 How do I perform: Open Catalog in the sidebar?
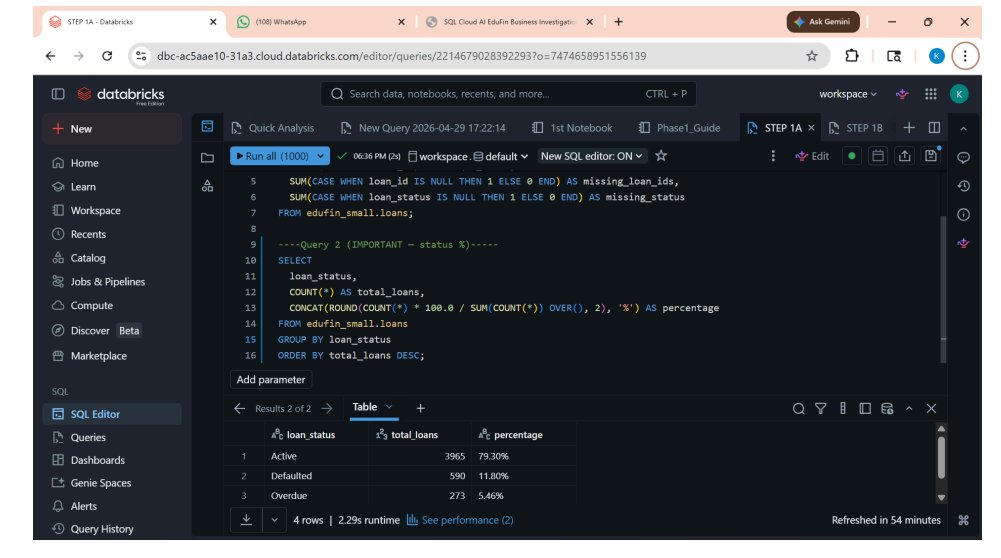click(112, 258)
